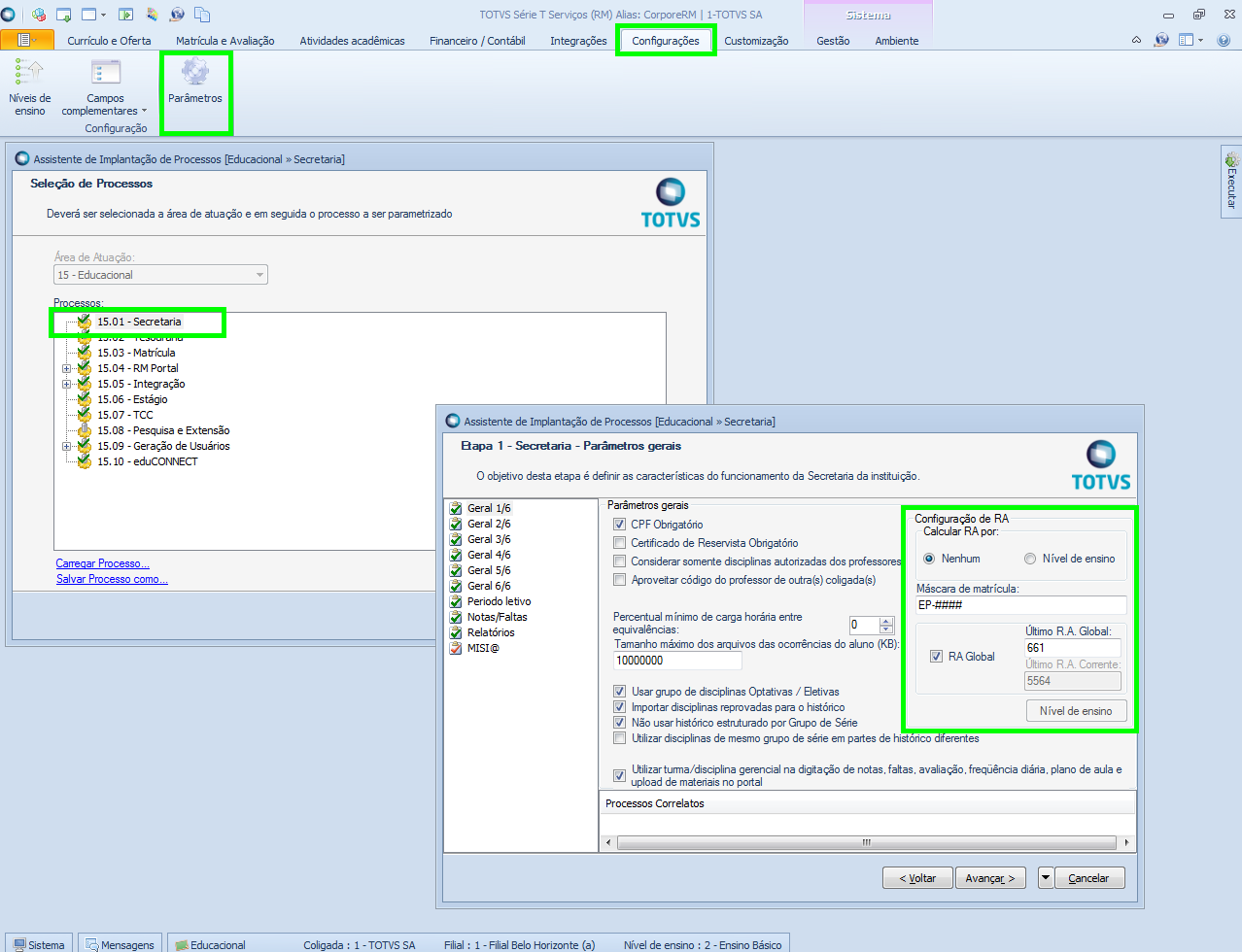The width and height of the screenshot is (1242, 952).
Task: Expand the 15.09 - Geração de Usuários node
Action: pos(67,446)
